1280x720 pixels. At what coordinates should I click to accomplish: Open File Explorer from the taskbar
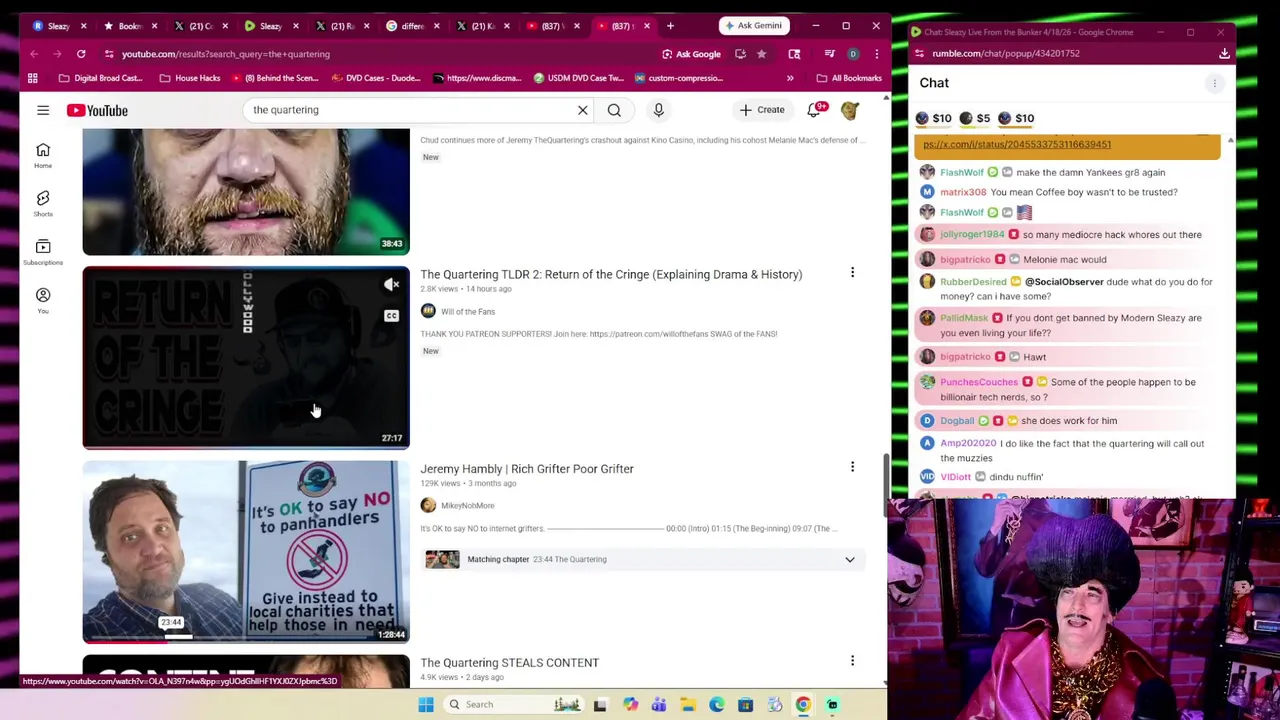pos(688,705)
